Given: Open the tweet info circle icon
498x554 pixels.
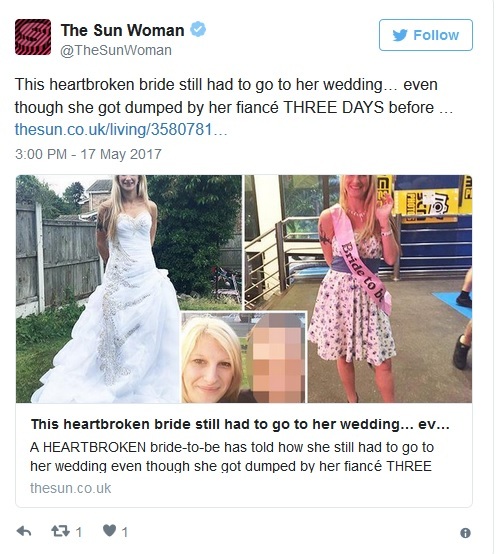Looking at the screenshot, I should pos(465,532).
